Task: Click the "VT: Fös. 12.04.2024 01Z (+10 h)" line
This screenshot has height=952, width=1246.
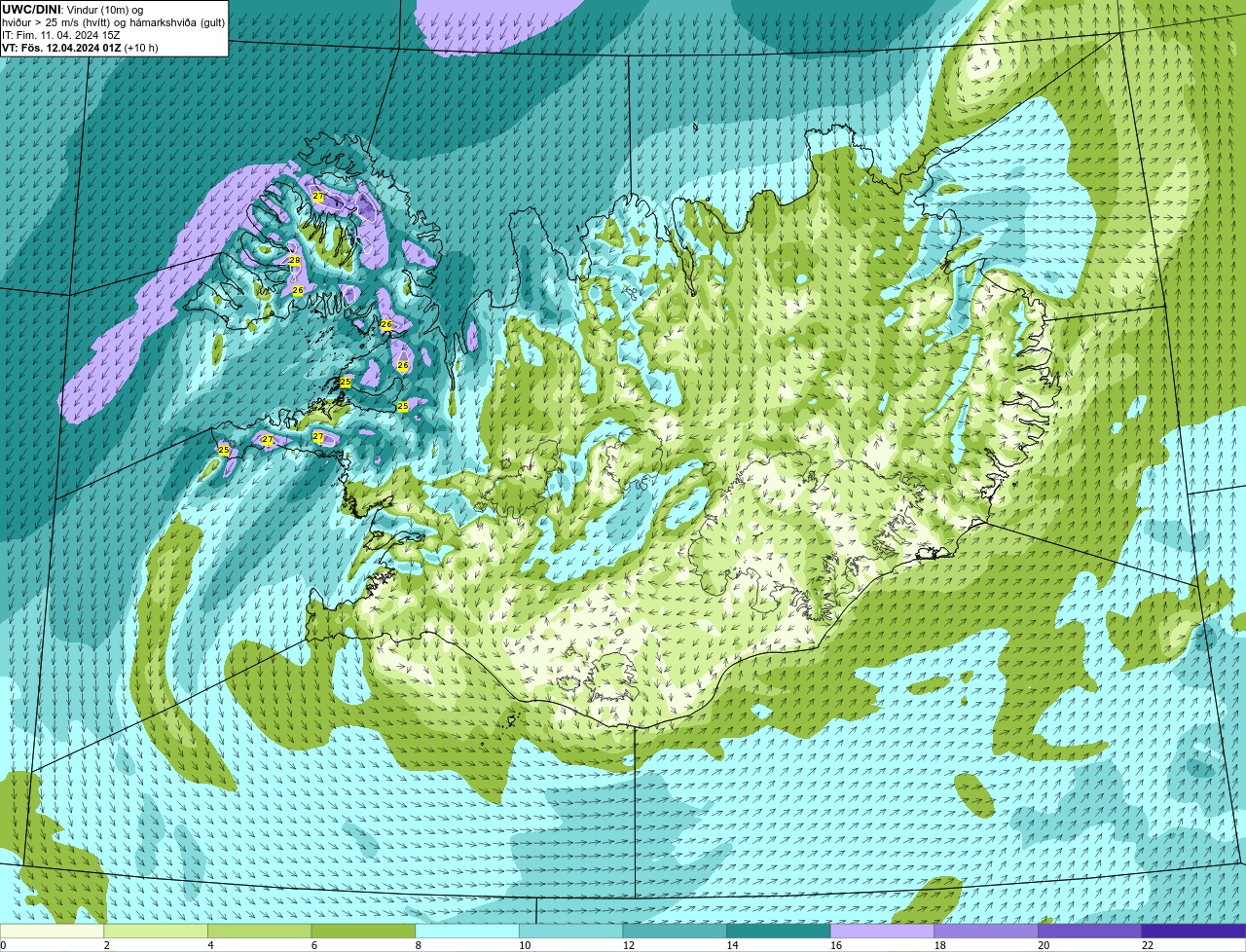Action: coord(80,47)
